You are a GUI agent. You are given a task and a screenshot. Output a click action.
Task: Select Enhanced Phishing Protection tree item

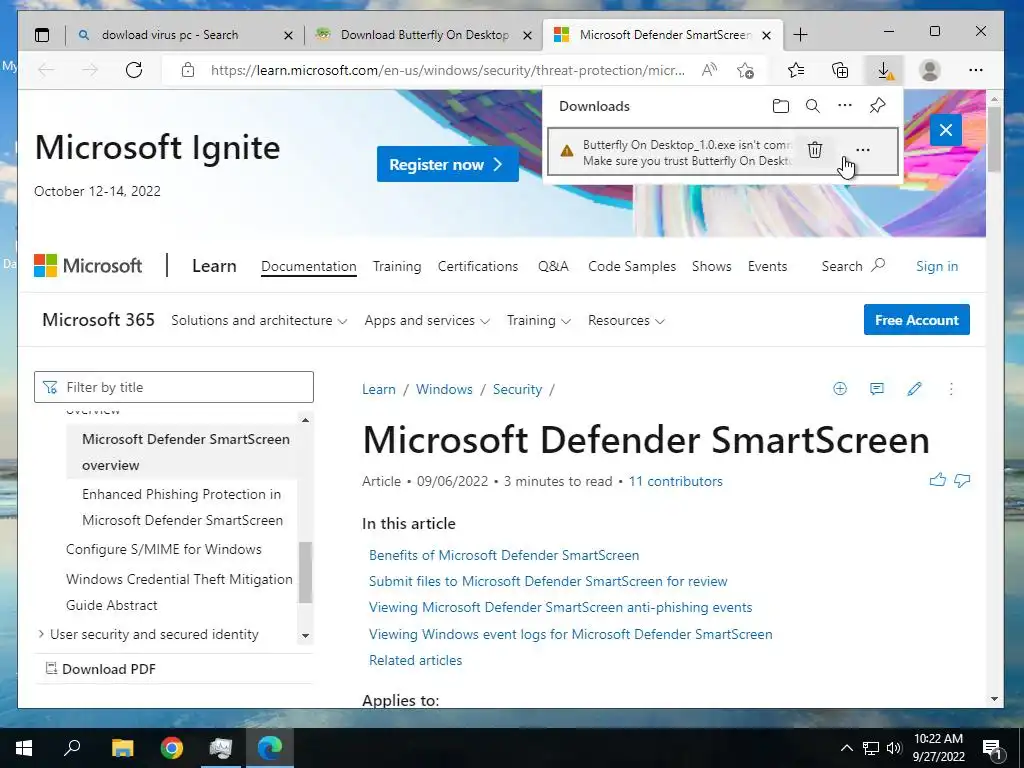coord(182,507)
